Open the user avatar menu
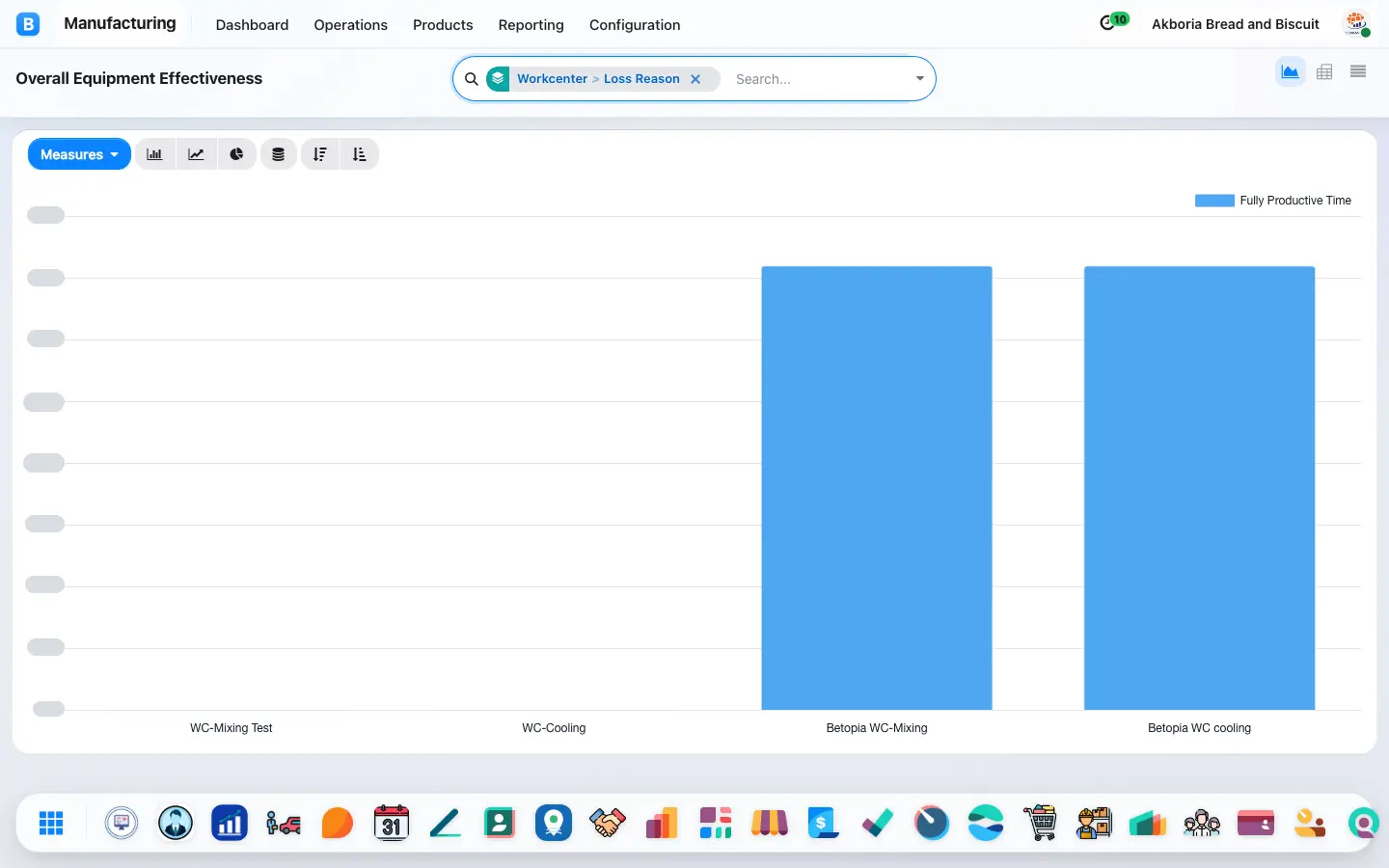The height and width of the screenshot is (868, 1389). [x=1356, y=24]
